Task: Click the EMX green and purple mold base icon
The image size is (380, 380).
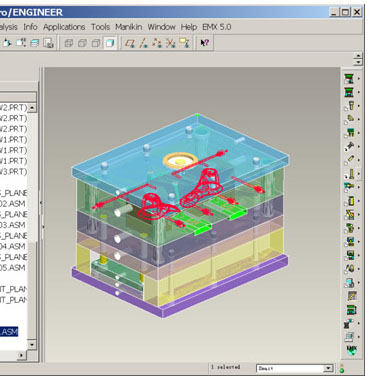Action: click(349, 92)
